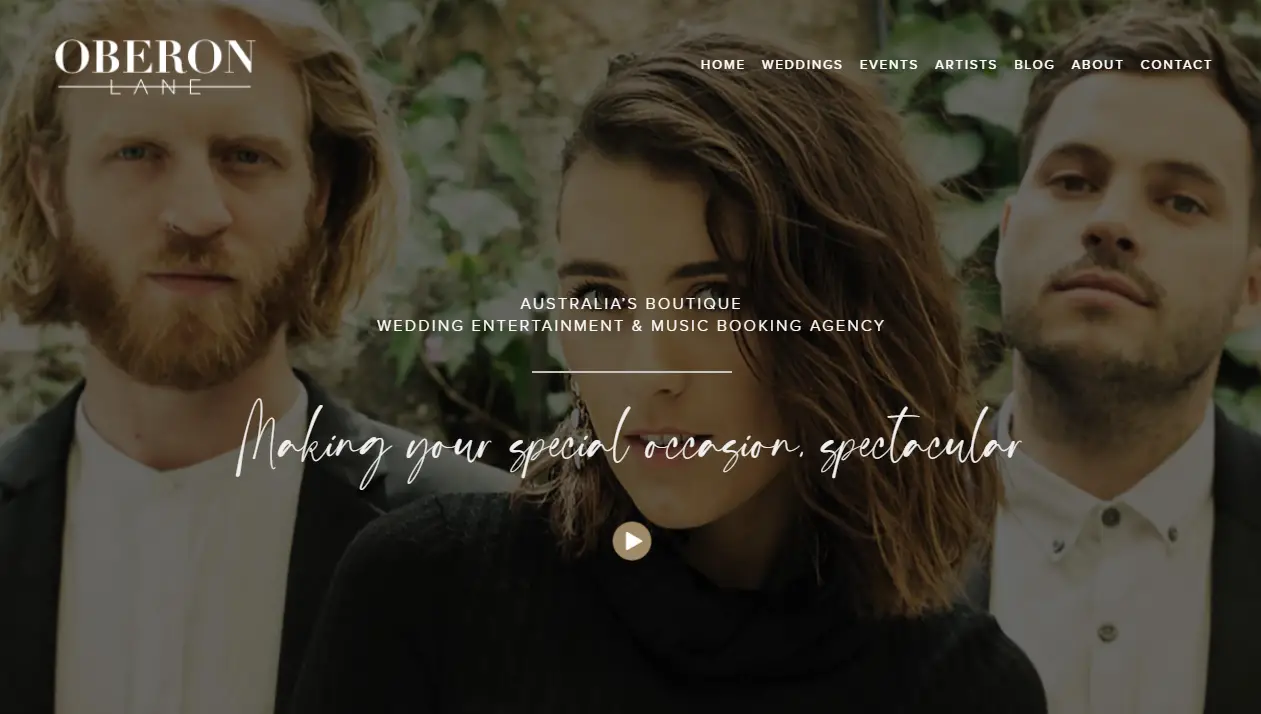Go to the HOME page
1261x714 pixels.
pyautogui.click(x=723, y=64)
